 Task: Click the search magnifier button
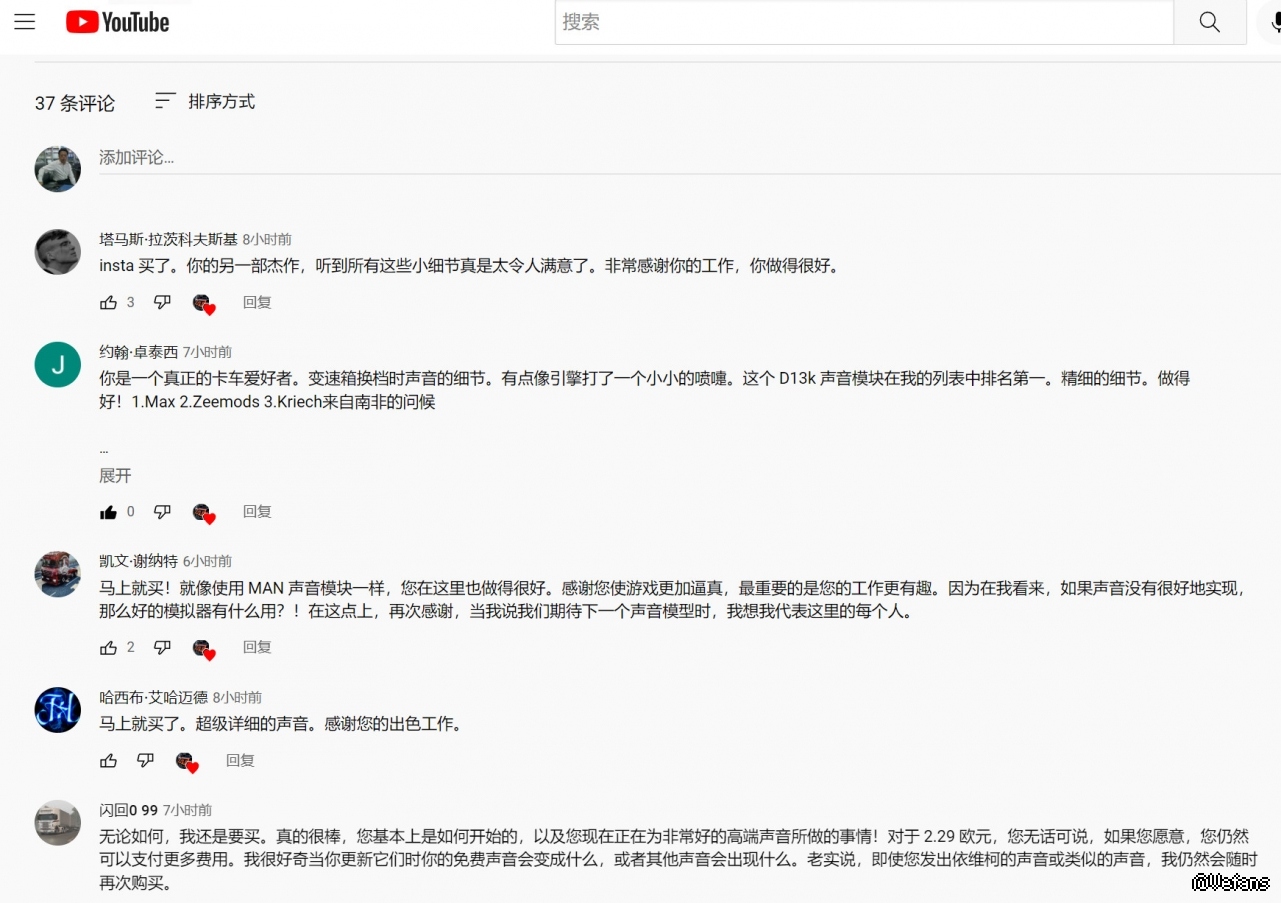pos(1209,22)
